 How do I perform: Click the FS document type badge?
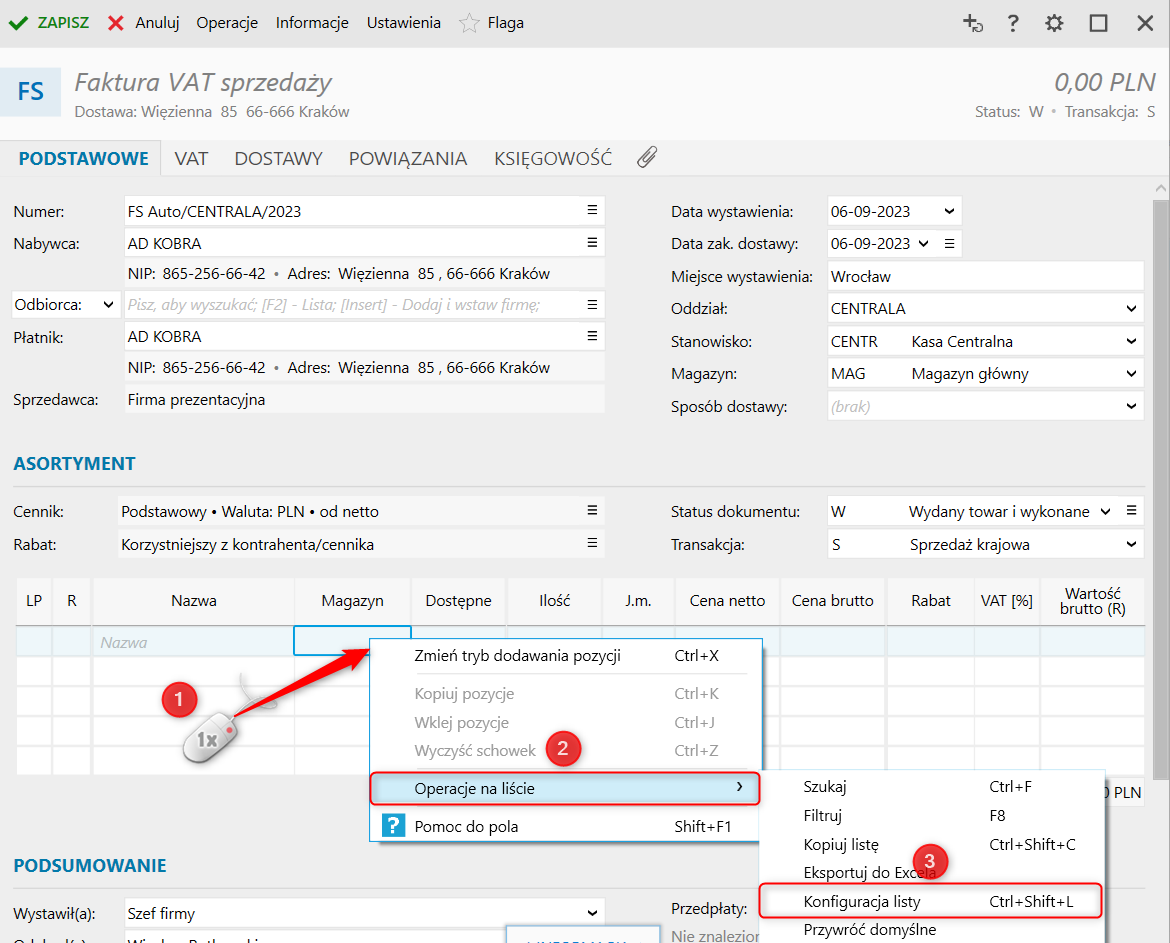coord(31,92)
